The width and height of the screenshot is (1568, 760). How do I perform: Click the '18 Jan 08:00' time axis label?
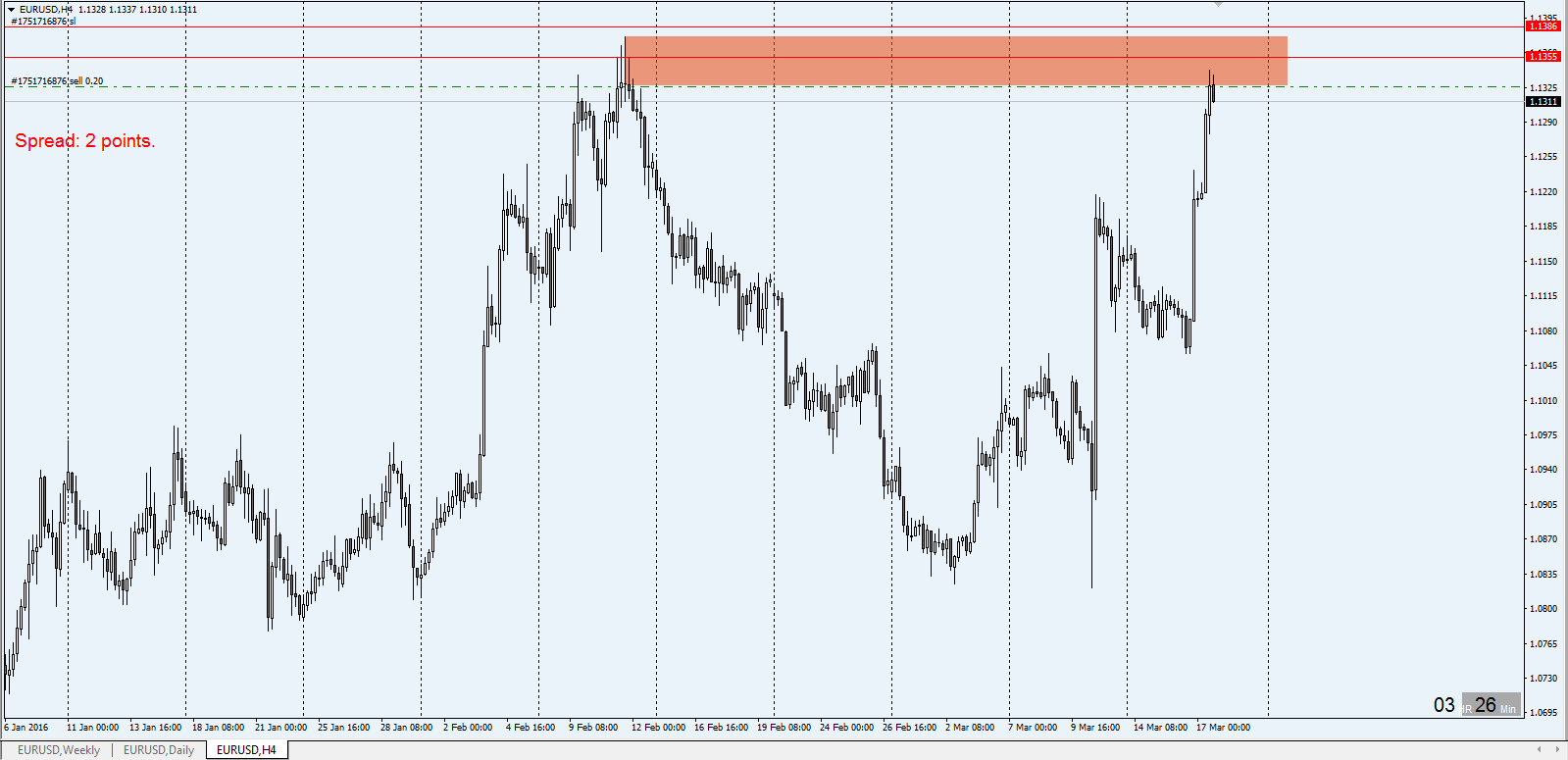tap(218, 728)
